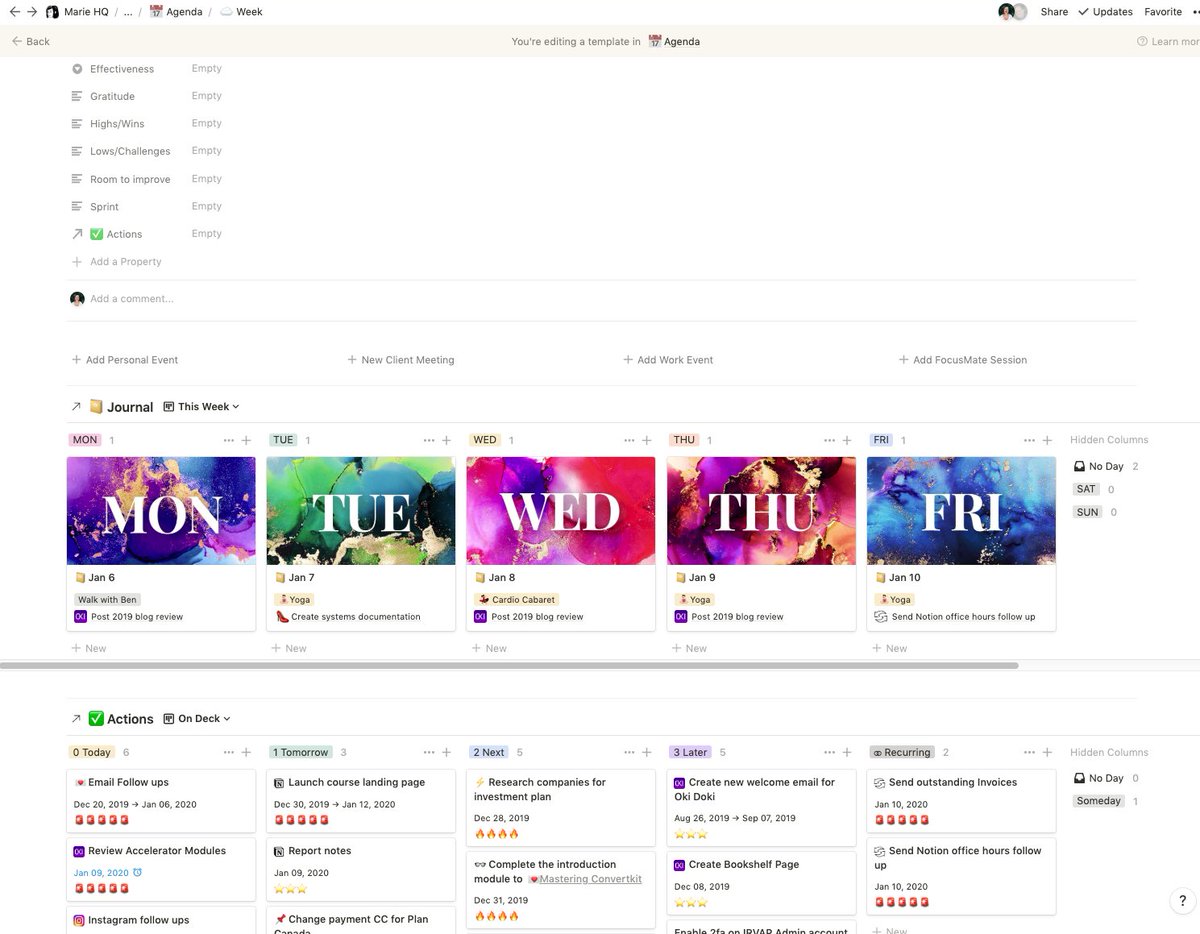Add a card to the WED column header
The height and width of the screenshot is (934, 1200).
point(646,440)
